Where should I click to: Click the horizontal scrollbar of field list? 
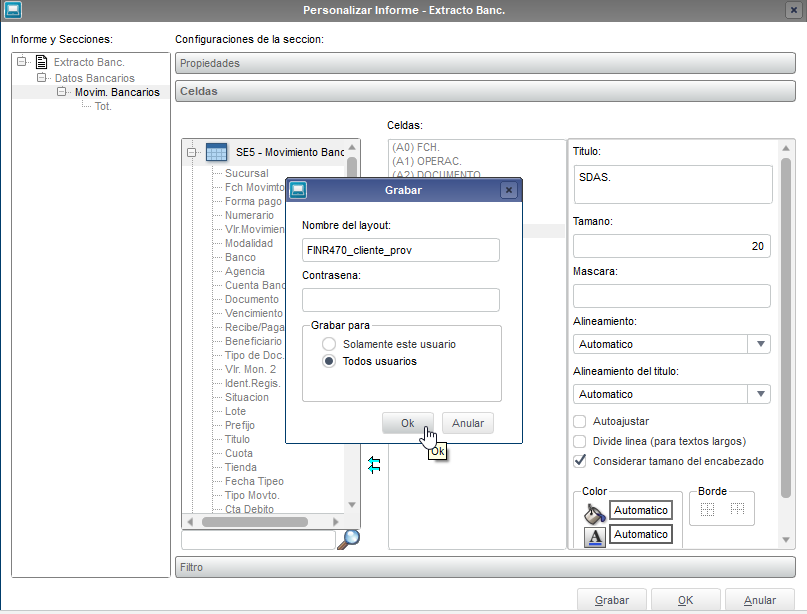pos(255,522)
